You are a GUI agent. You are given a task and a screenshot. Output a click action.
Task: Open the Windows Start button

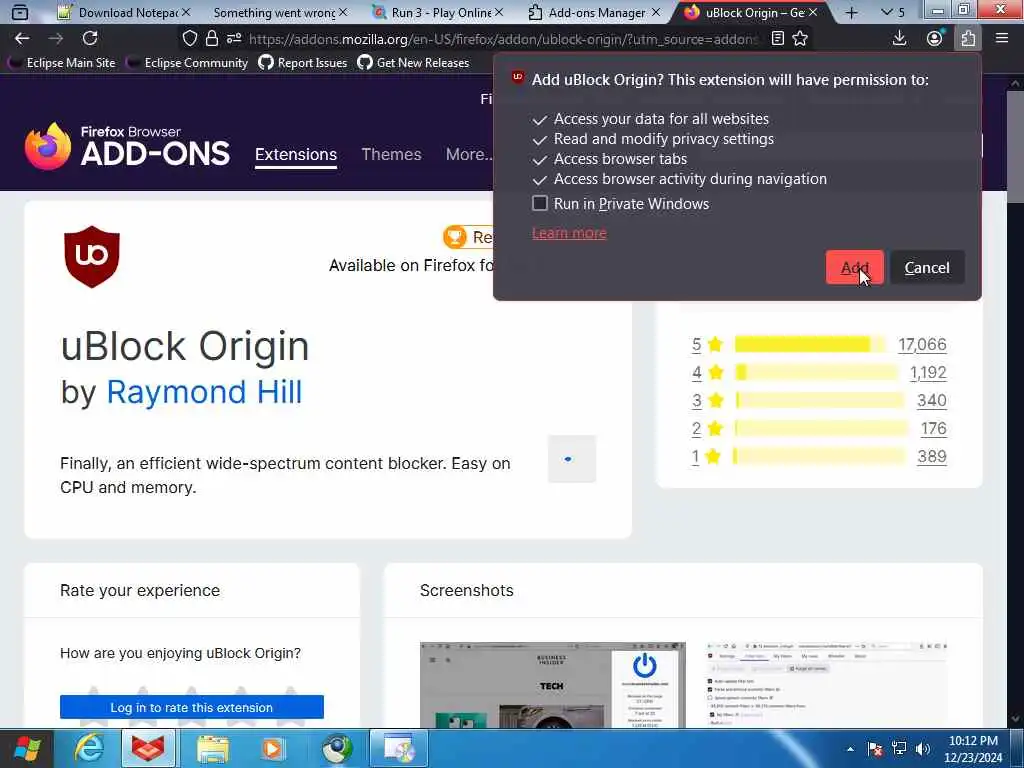[27, 748]
